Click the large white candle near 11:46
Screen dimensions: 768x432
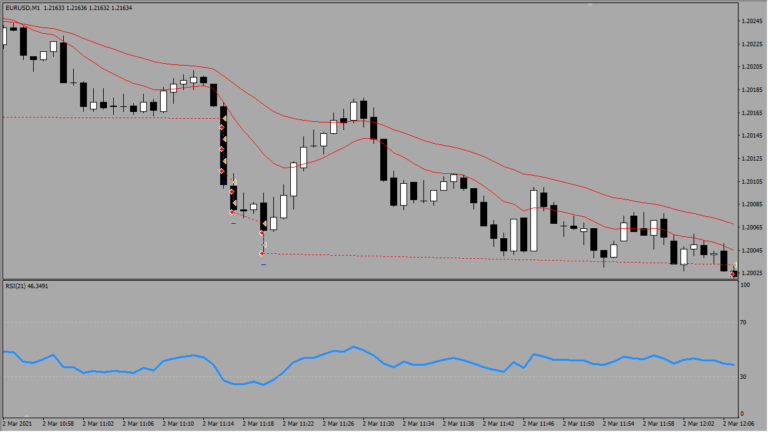[x=533, y=220]
